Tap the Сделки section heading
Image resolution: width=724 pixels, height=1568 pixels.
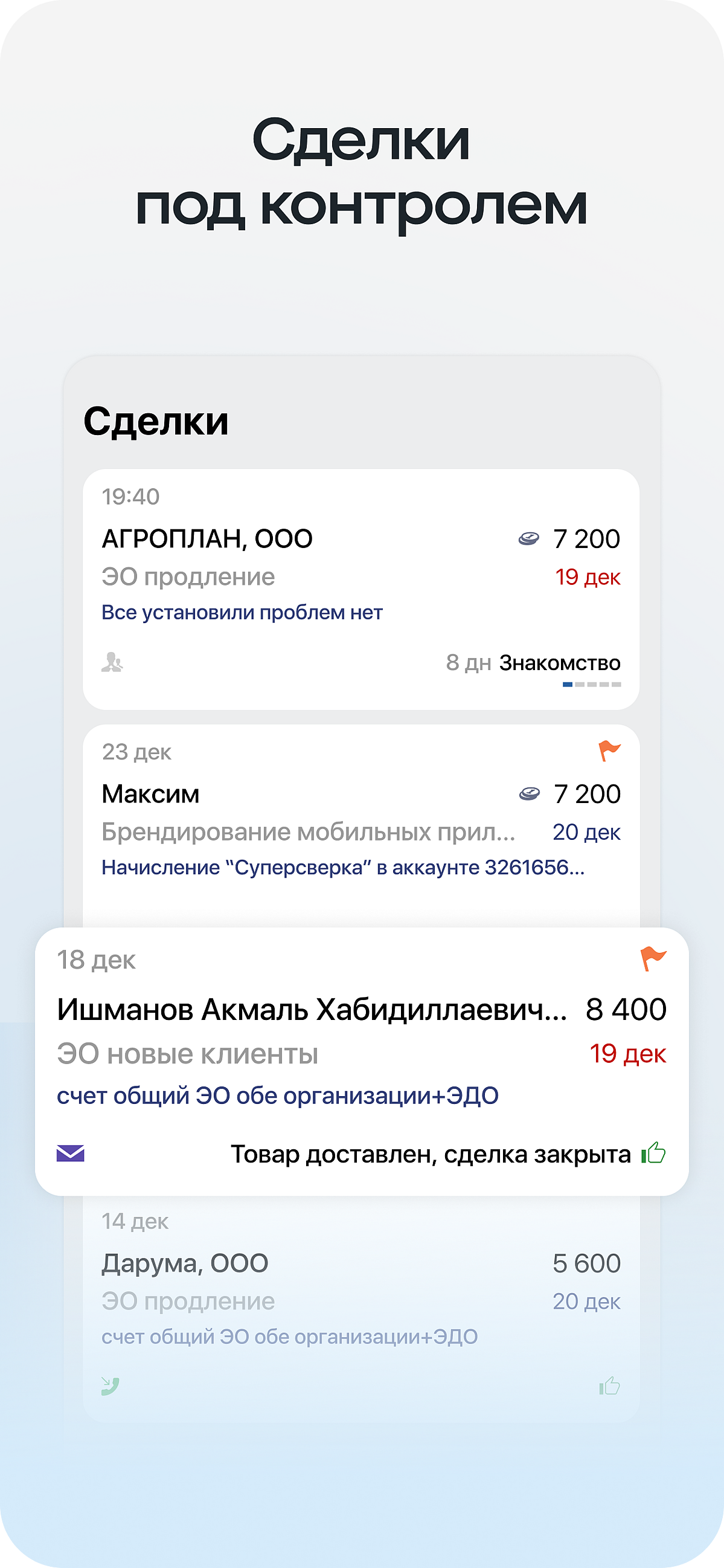coord(156,421)
